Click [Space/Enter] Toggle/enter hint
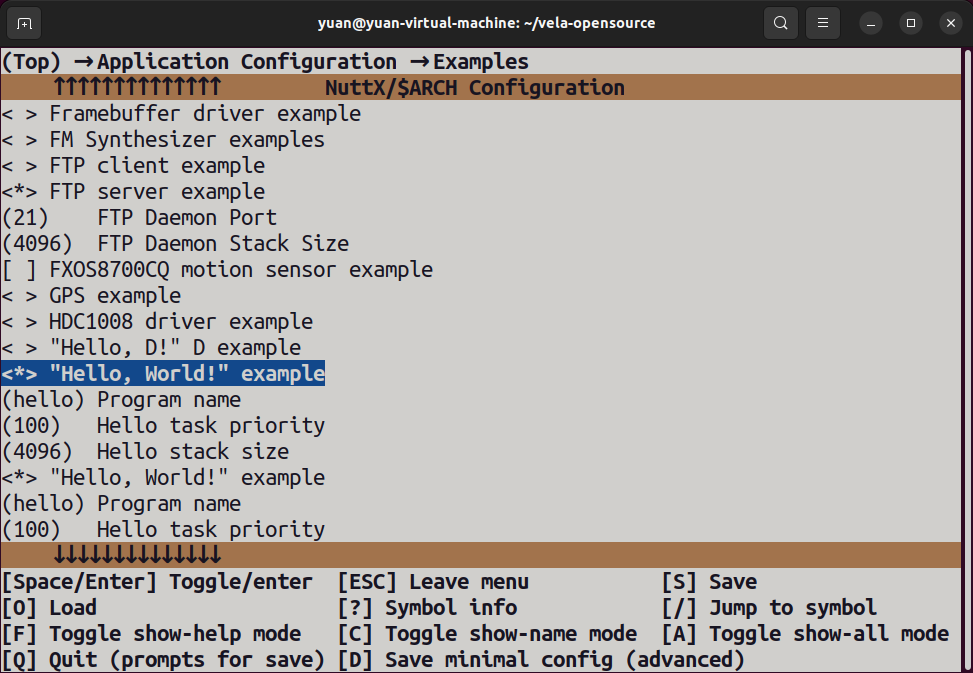Image resolution: width=973 pixels, height=673 pixels. (x=158, y=582)
